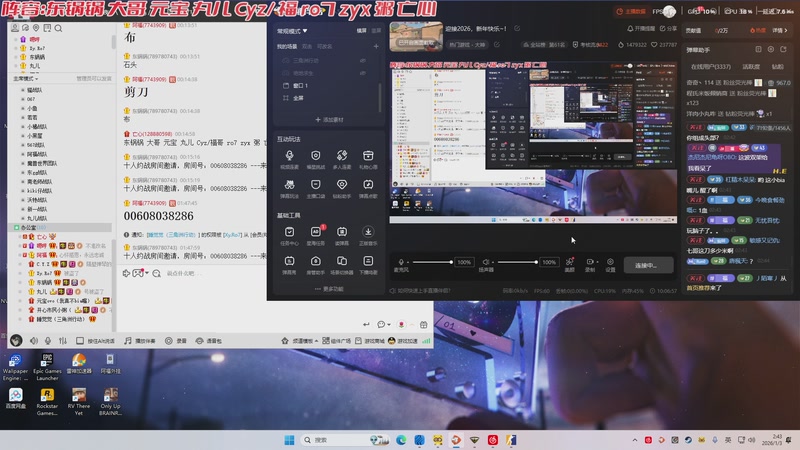Switch to 竖屏 orientation
Viewport: 800px width, 450px height.
[376, 31]
